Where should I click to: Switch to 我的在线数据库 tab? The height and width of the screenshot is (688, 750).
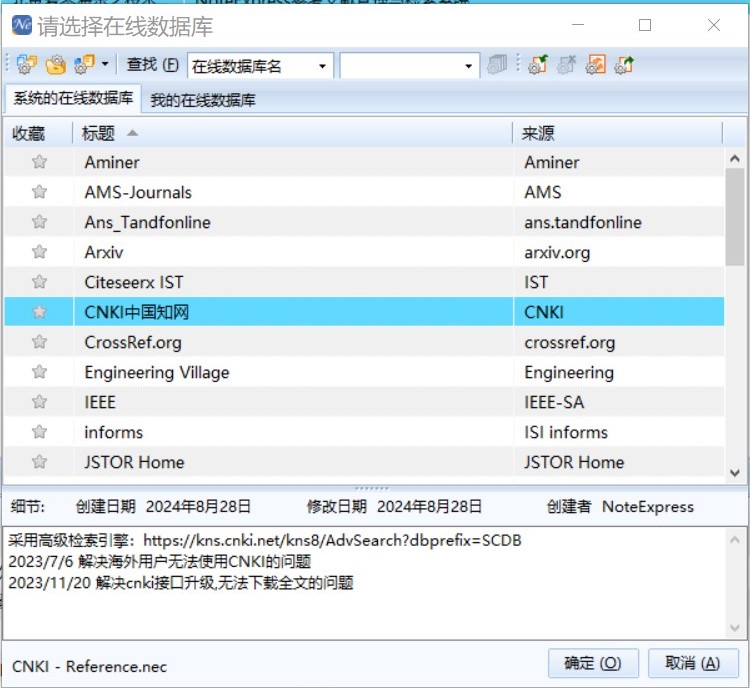[x=203, y=100]
